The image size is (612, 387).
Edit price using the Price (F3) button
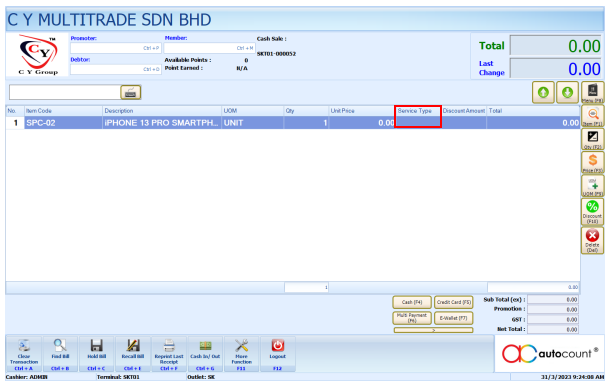pos(592,163)
